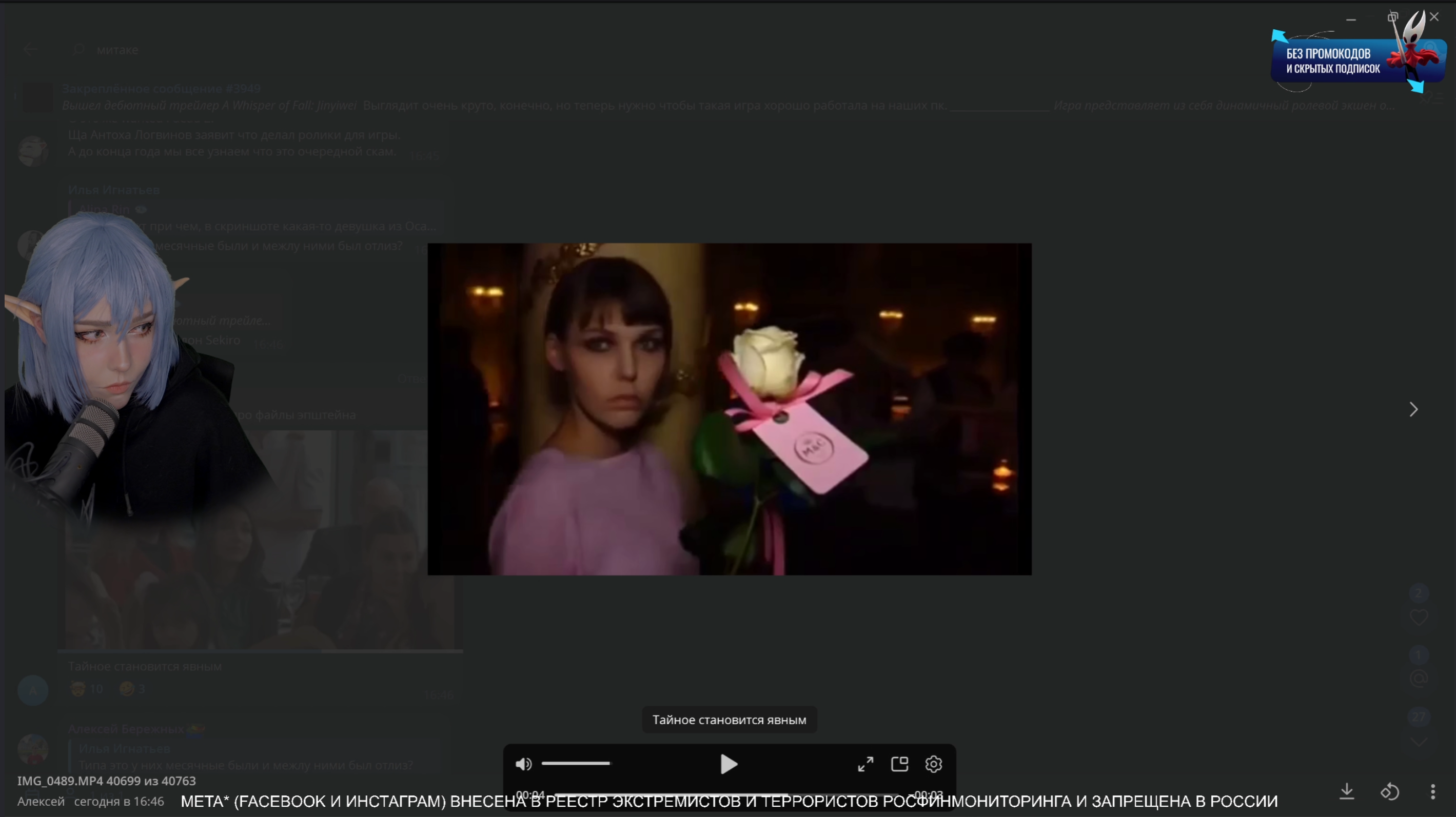Seek on the video progress bar

tap(729, 794)
